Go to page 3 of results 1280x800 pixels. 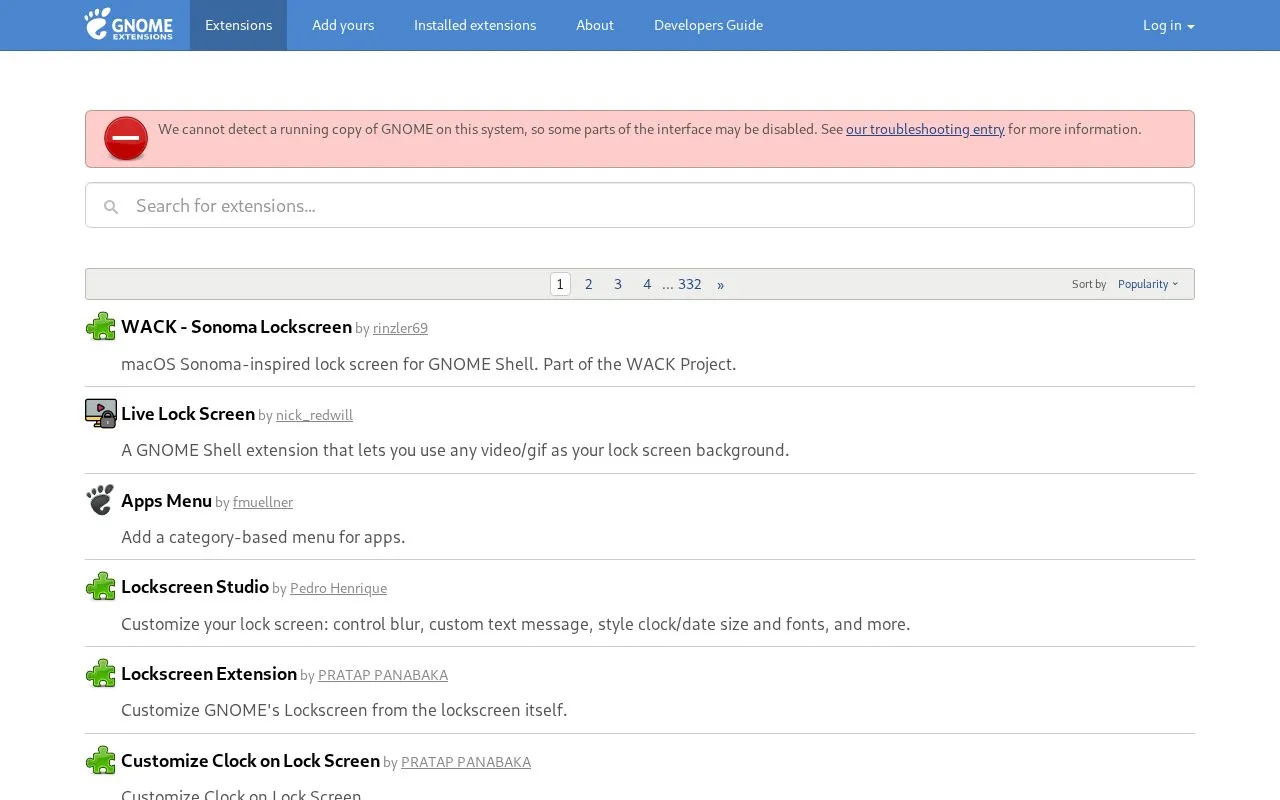(618, 284)
